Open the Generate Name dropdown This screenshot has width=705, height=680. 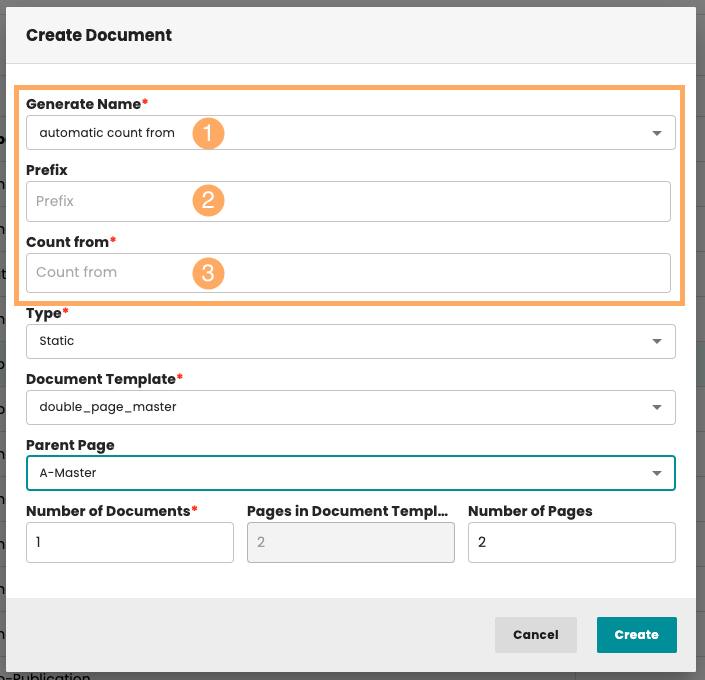point(350,133)
